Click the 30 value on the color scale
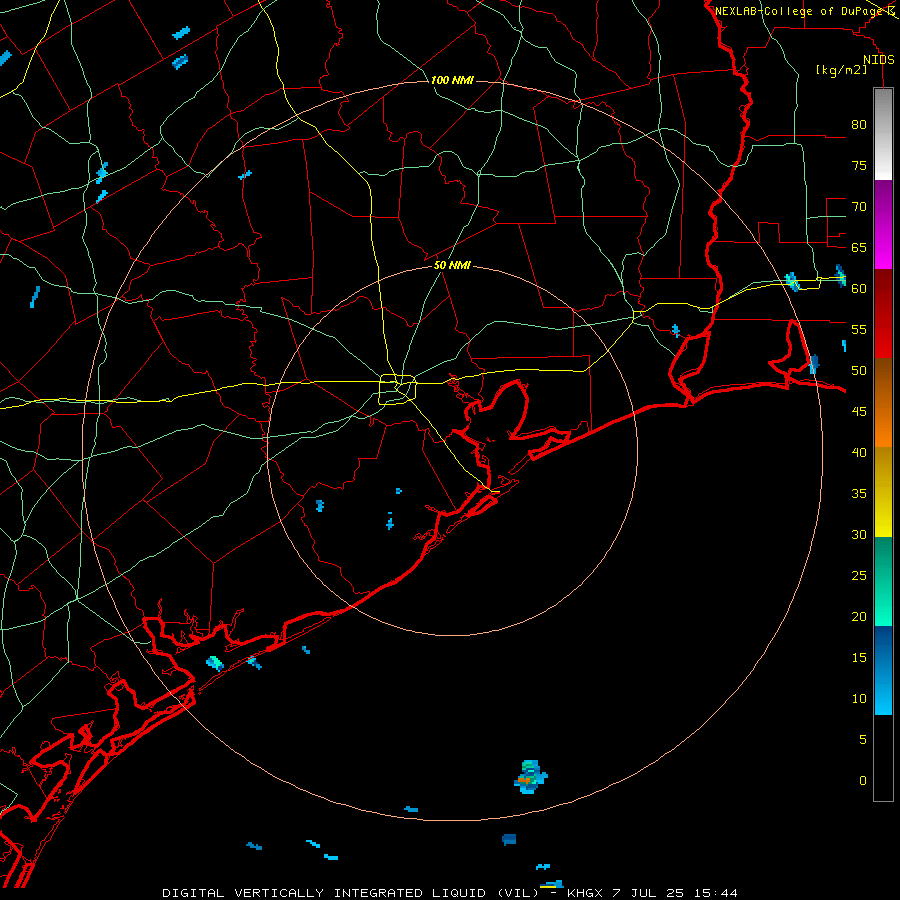The height and width of the screenshot is (900, 900). 859,534
